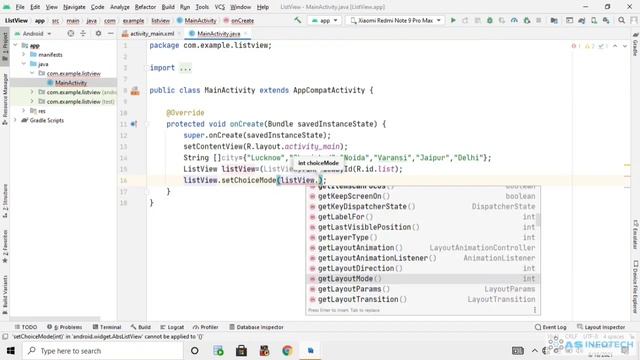Open the Android view selector dropdown
The width and height of the screenshot is (640, 360).
[x=33, y=33]
